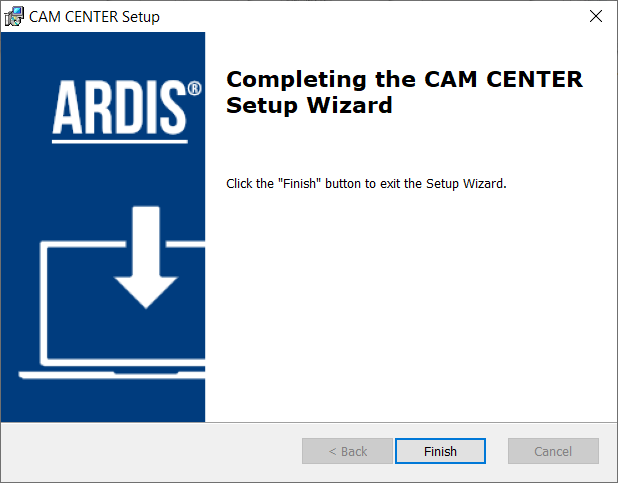Image resolution: width=618 pixels, height=483 pixels.
Task: Click the empty grey footer area left of Back
Action: coord(152,451)
